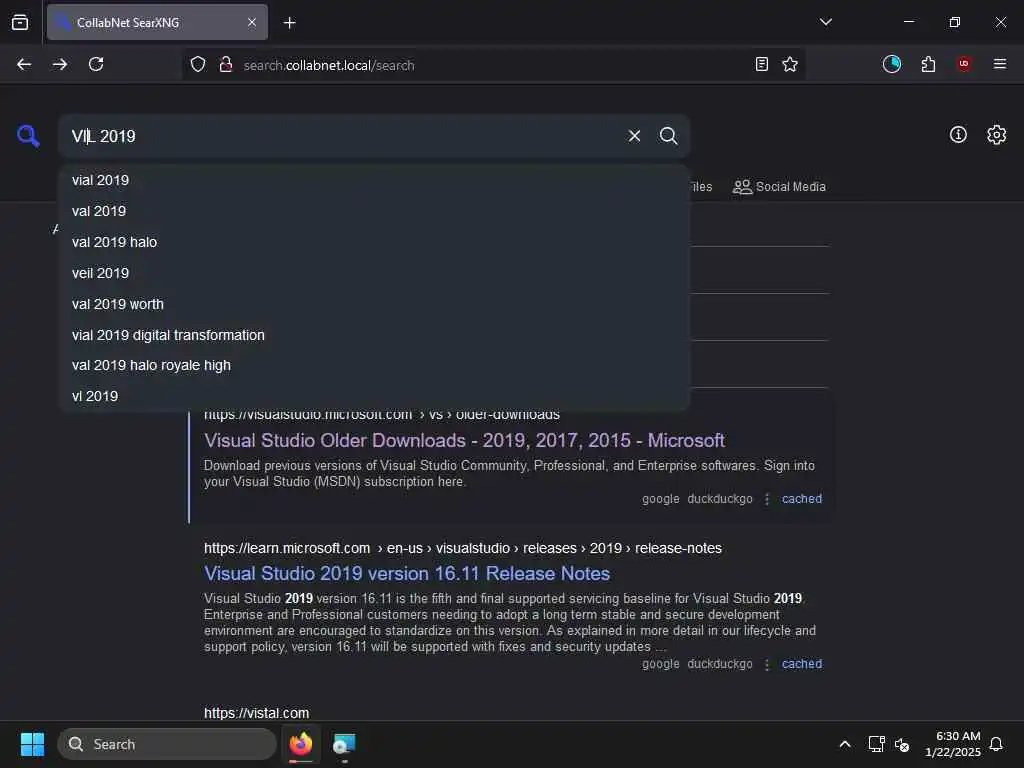Viewport: 1024px width, 768px height.
Task: Switch to the Social Media category
Action: [779, 187]
